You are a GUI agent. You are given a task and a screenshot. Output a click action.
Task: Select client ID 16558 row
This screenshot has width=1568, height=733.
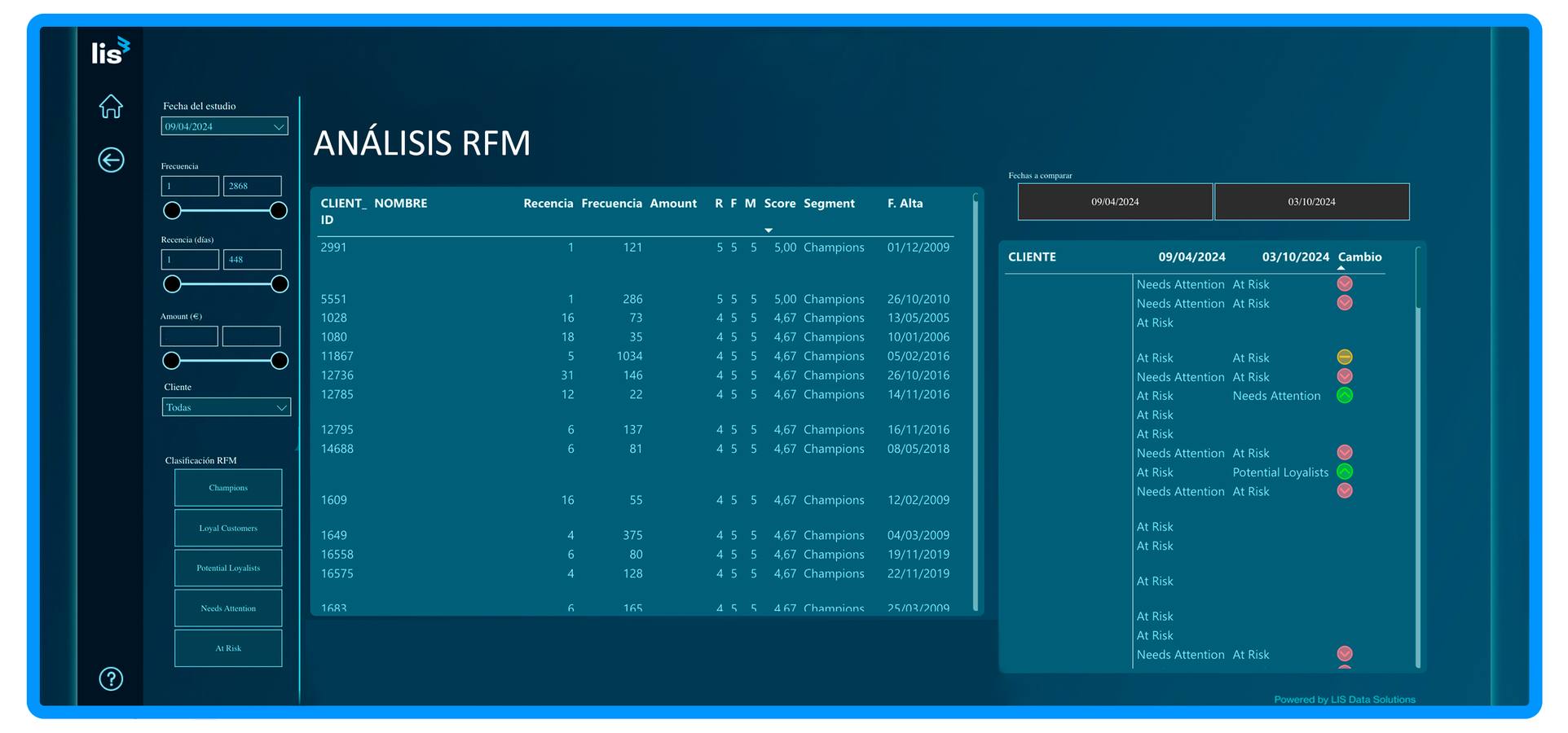[x=635, y=555]
